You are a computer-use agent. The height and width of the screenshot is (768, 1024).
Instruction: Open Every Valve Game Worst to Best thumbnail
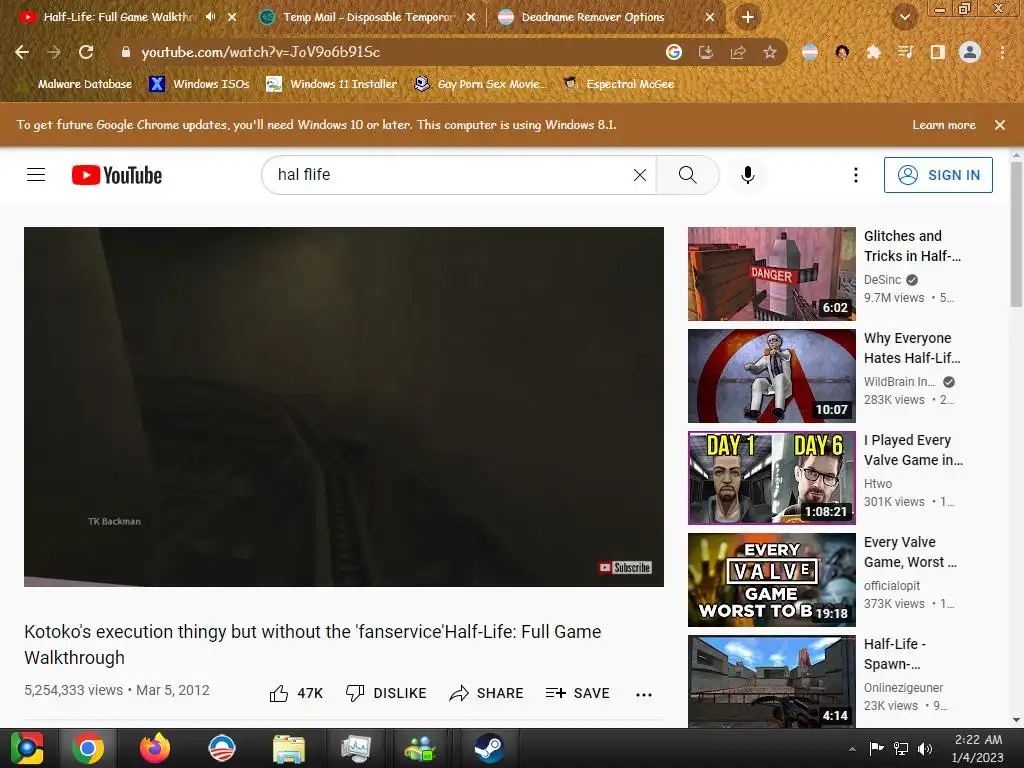tap(771, 580)
